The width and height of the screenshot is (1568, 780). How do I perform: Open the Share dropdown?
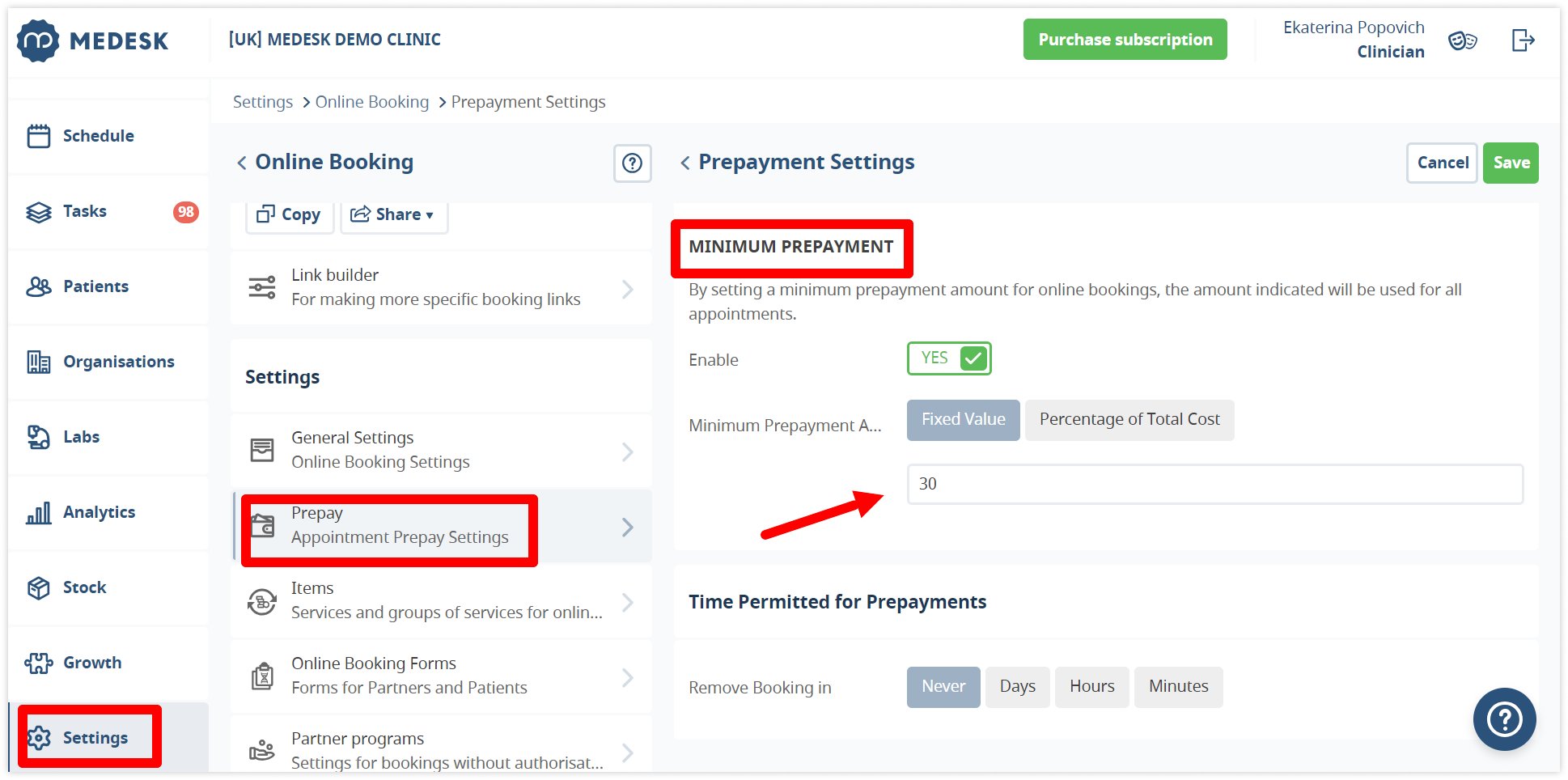pyautogui.click(x=393, y=214)
